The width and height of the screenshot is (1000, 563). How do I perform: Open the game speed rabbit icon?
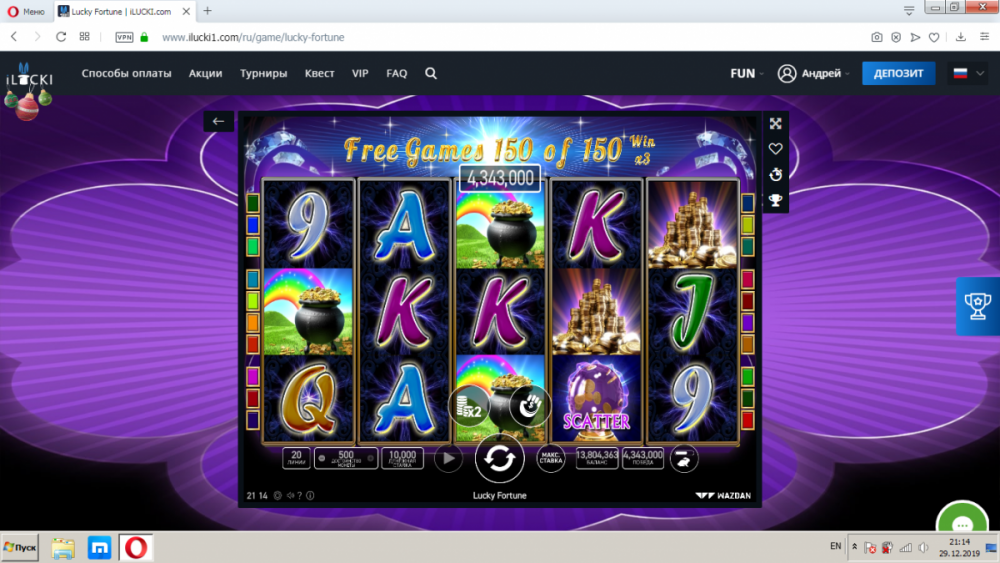[x=683, y=459]
